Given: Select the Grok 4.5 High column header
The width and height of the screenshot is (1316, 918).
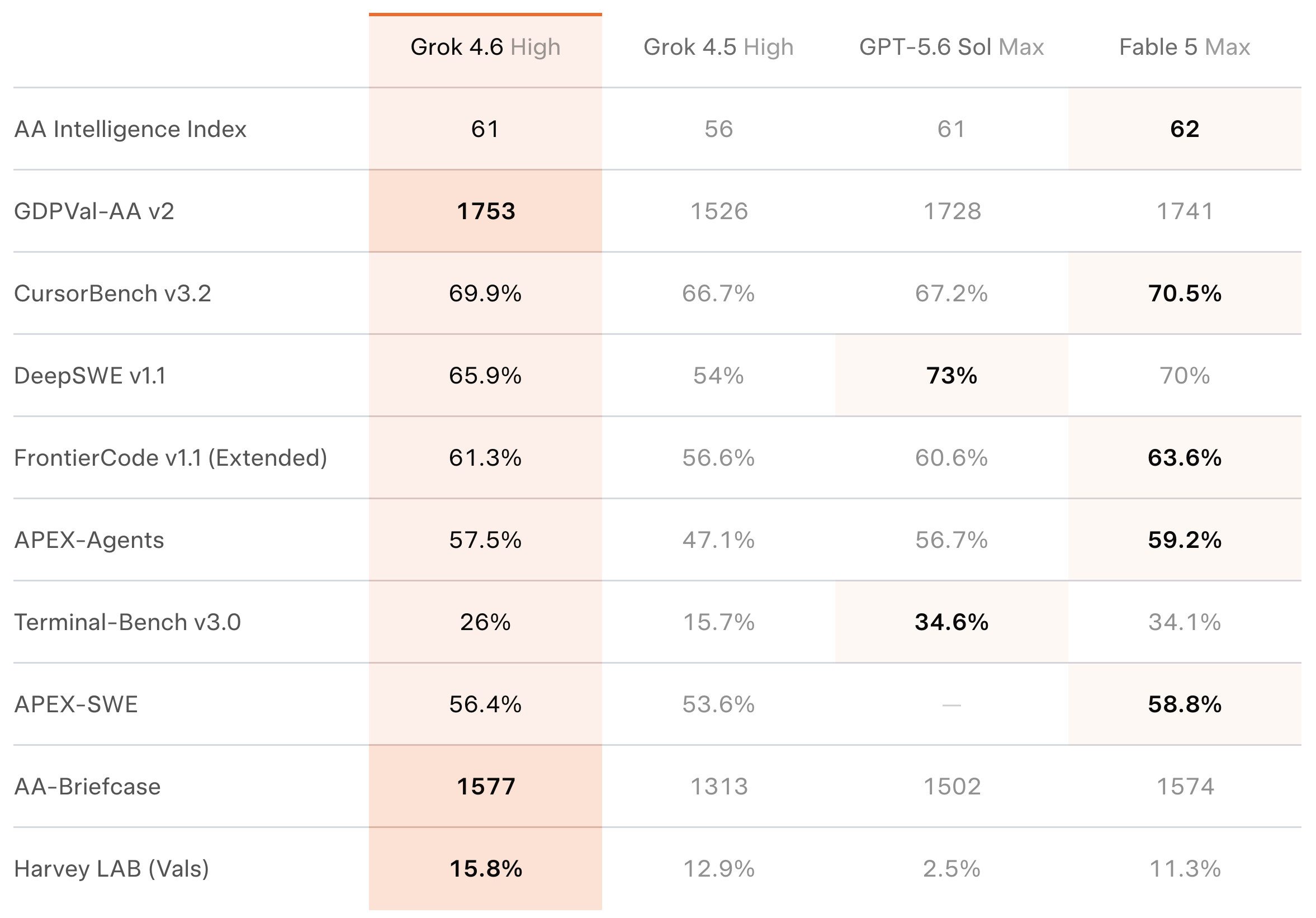Looking at the screenshot, I should pyautogui.click(x=718, y=47).
